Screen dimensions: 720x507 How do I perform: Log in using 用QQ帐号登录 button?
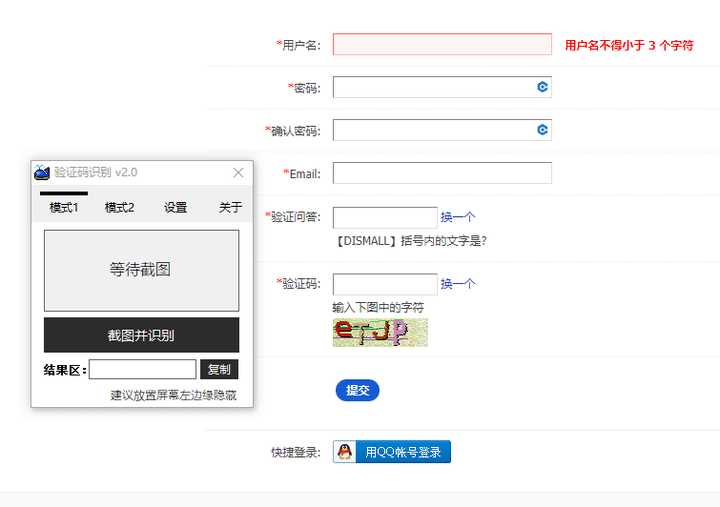pos(392,452)
